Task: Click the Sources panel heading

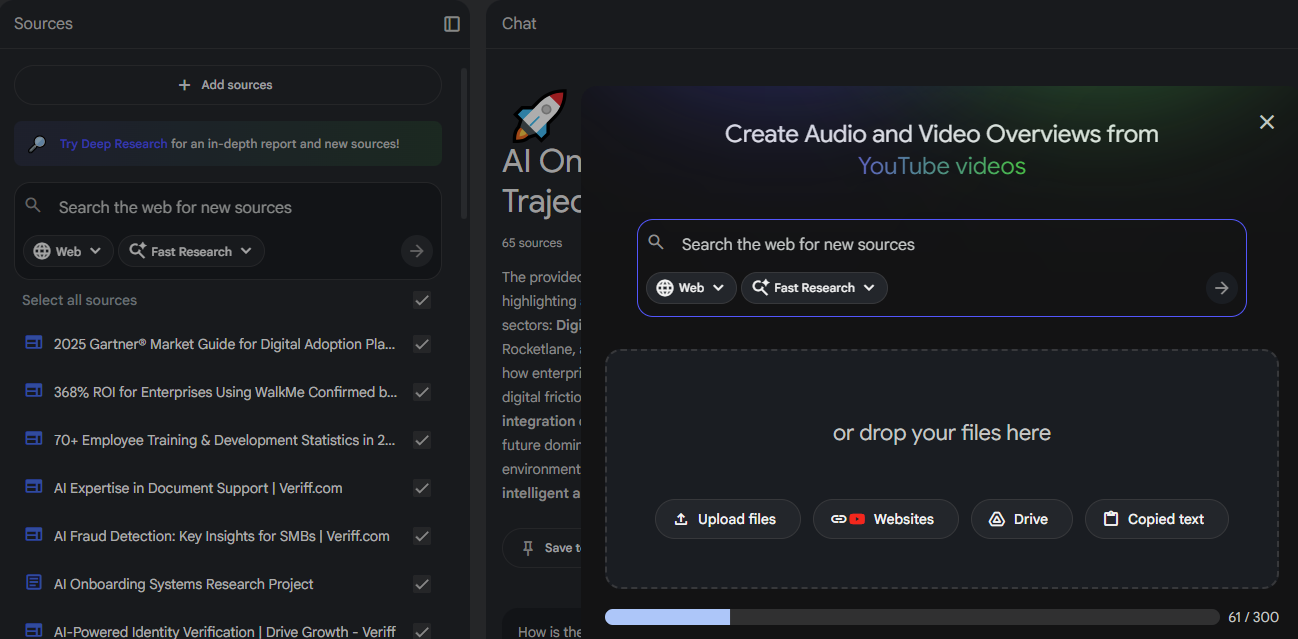Action: click(x=43, y=23)
